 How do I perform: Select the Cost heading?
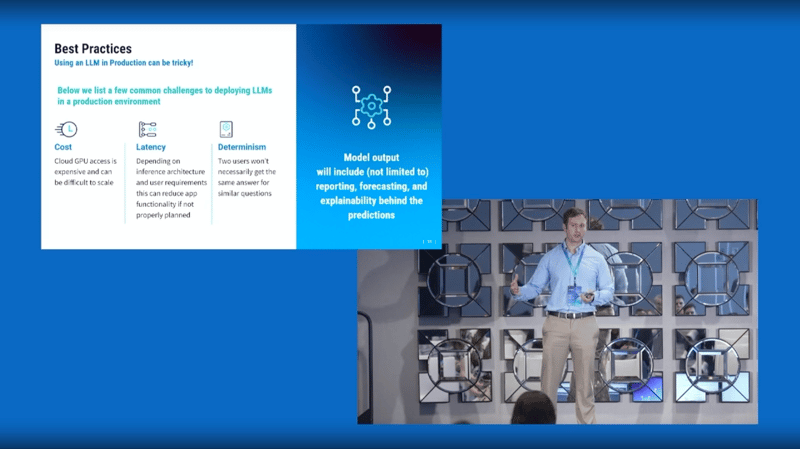(x=63, y=147)
